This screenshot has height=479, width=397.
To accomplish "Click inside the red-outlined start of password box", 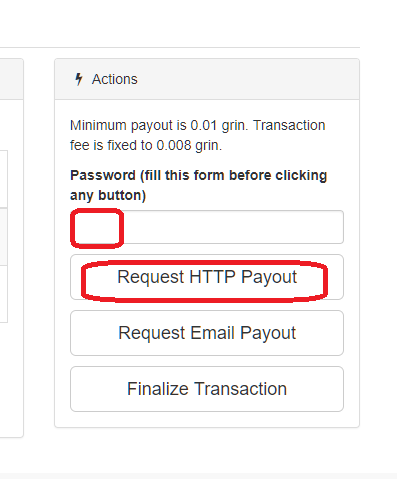I will point(97,228).
